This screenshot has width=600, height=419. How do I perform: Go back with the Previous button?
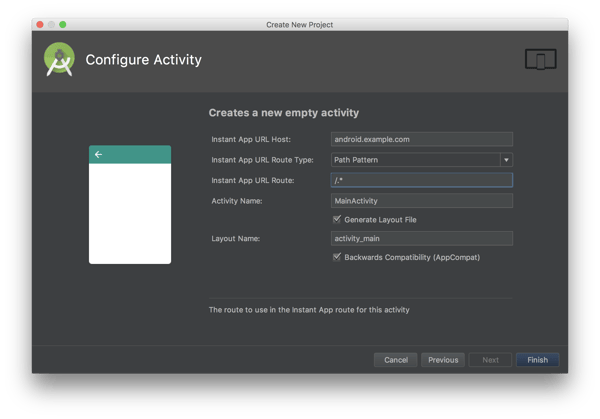(x=443, y=360)
